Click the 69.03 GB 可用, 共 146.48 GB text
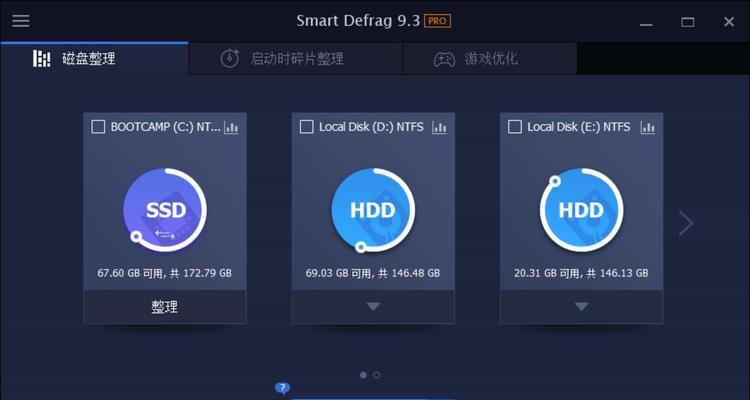 [373, 273]
